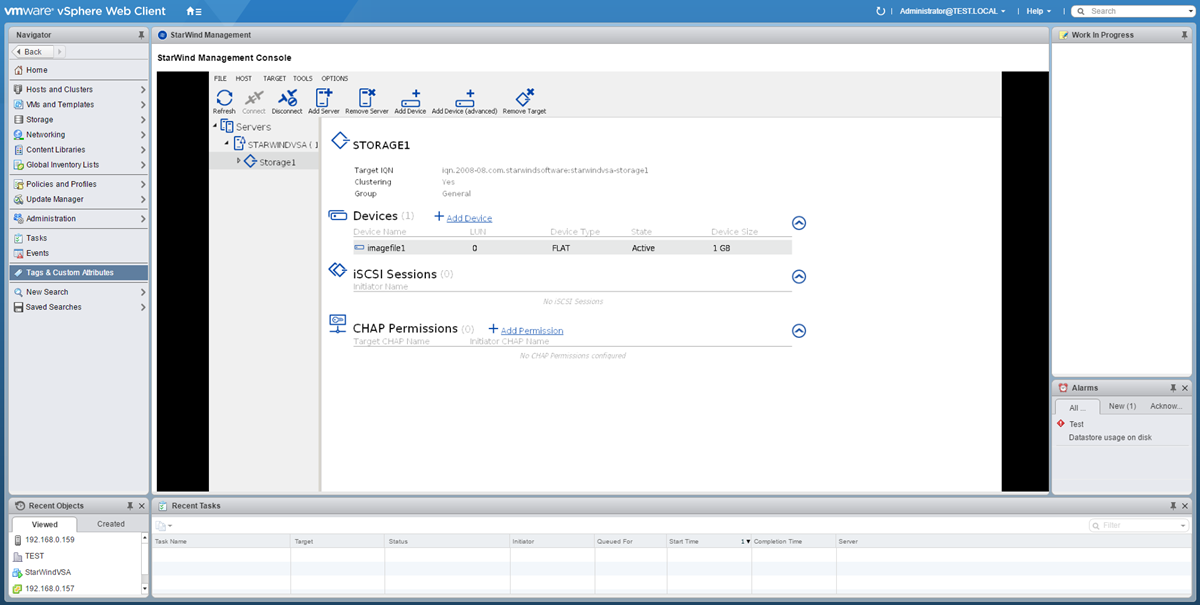Switch to the Acknowledged alarms tab
Viewport: 1200px width, 605px height.
point(1166,406)
